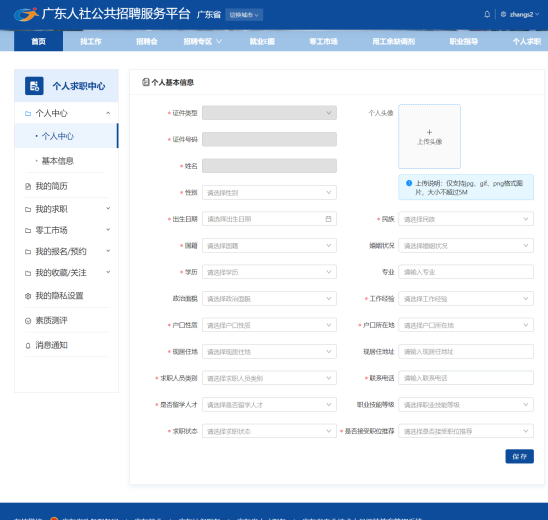The width and height of the screenshot is (548, 520).
Task: Click the notification bell icon in header
Action: pyautogui.click(x=487, y=14)
